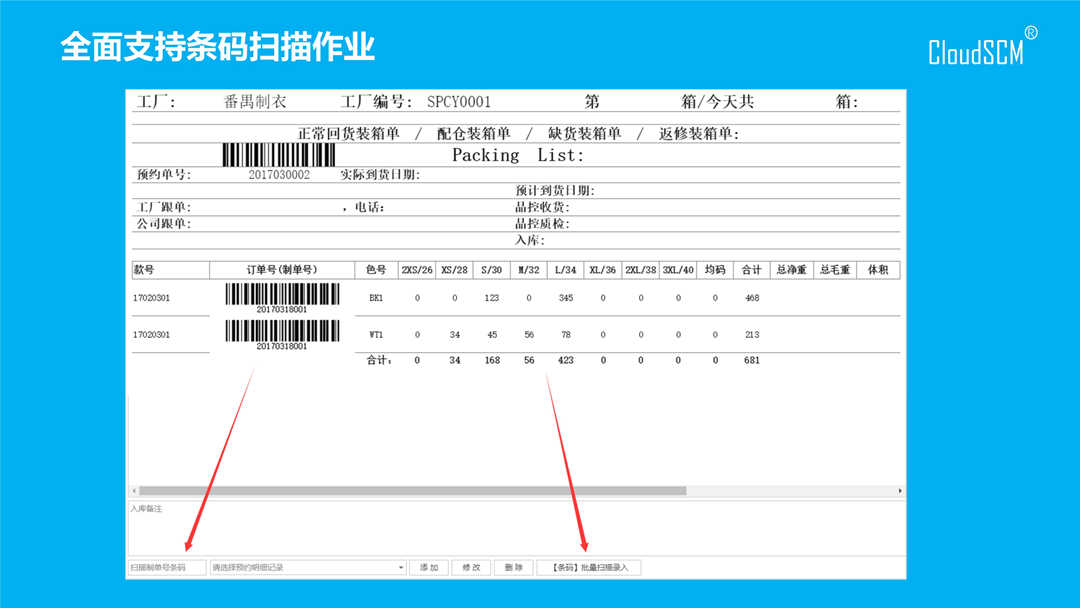
Task: Click the barcode next to Packing List title
Action: tap(278, 155)
